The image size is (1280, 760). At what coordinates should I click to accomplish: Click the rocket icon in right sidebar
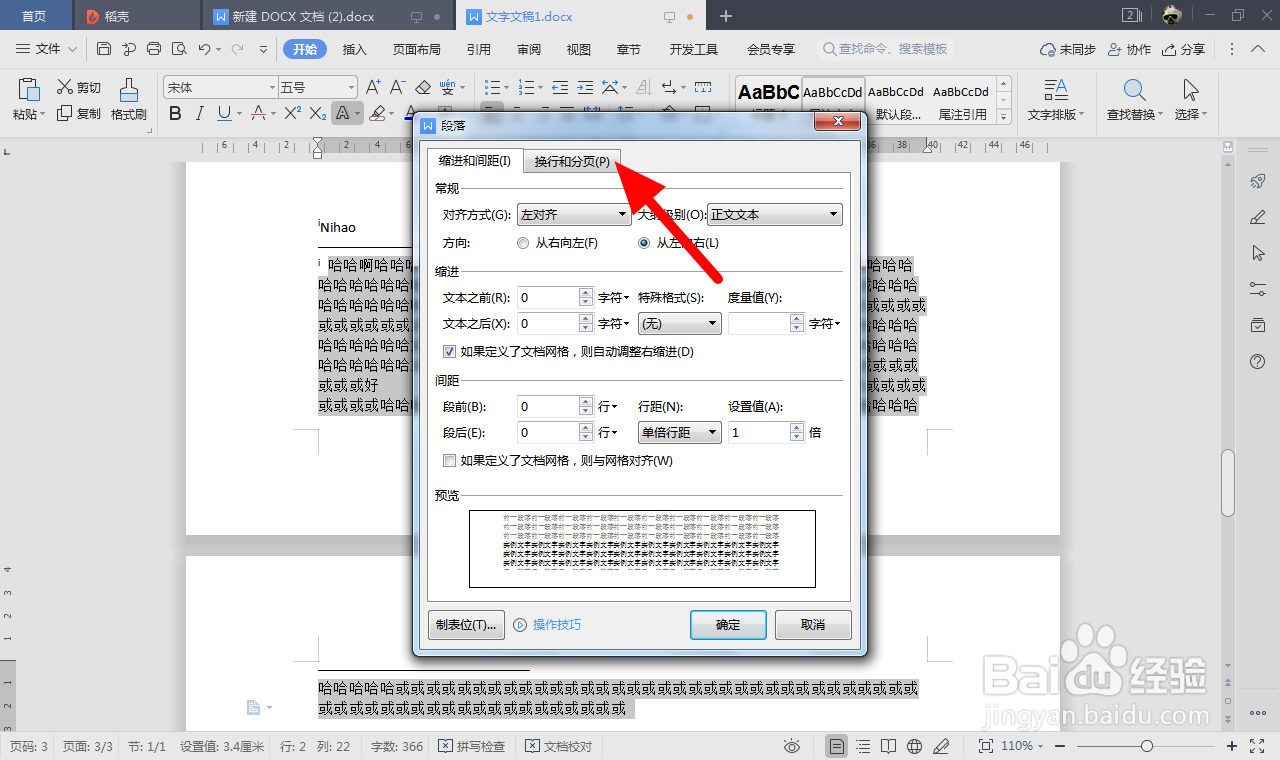(x=1258, y=181)
